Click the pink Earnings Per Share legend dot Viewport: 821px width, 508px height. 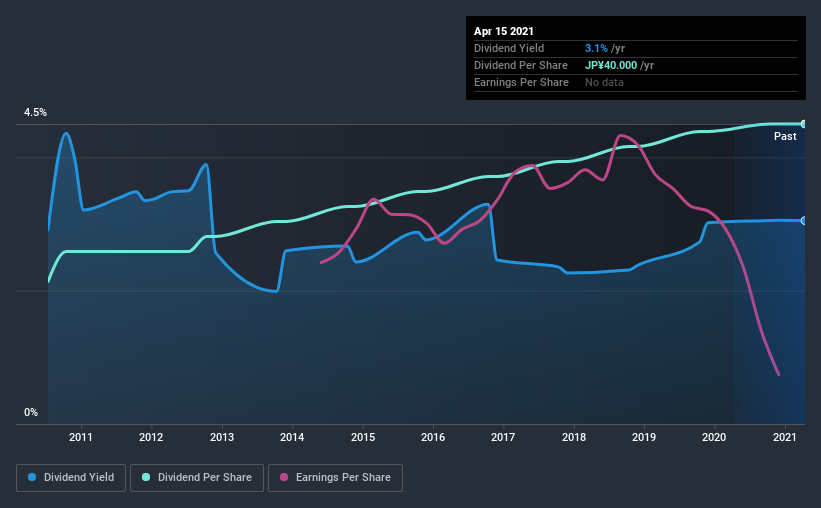pyautogui.click(x=284, y=477)
